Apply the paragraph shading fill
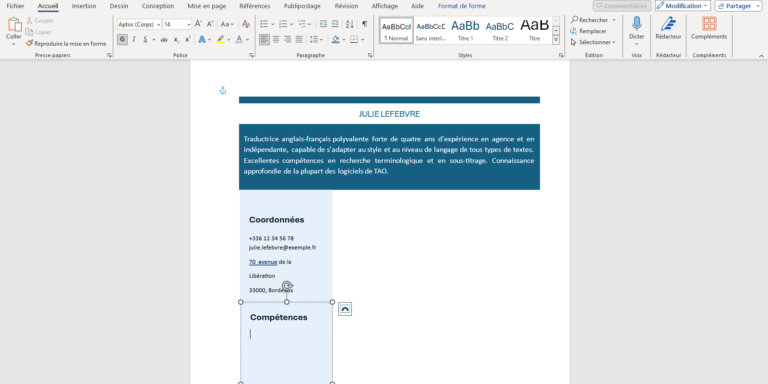This screenshot has width=768, height=384. coord(336,40)
